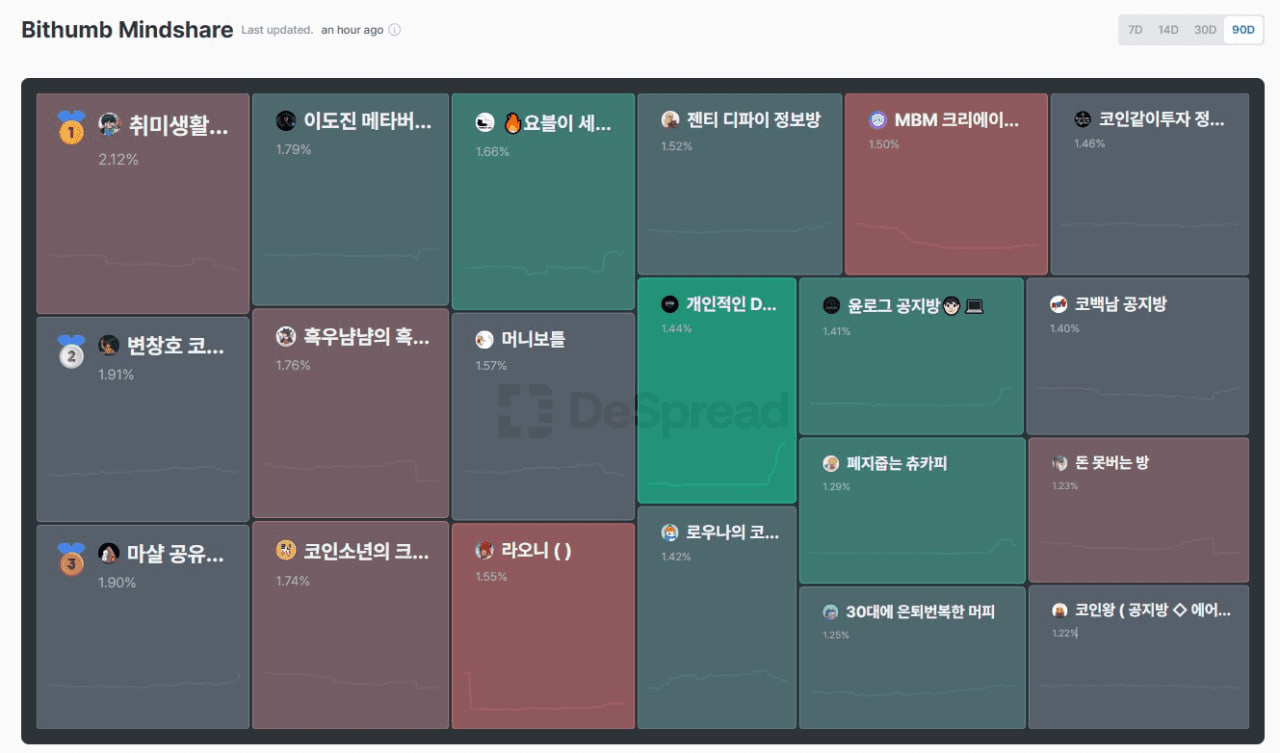1280x753 pixels.
Task: Click the 라오니 avatar
Action: pos(485,550)
